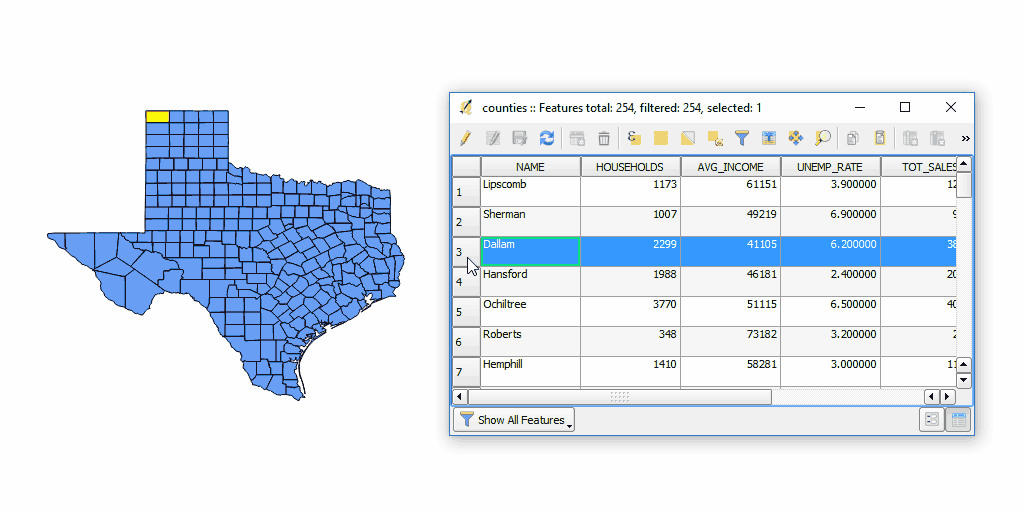This screenshot has height=512, width=1024.
Task: Click the multi edit mode icon
Action: (493, 138)
